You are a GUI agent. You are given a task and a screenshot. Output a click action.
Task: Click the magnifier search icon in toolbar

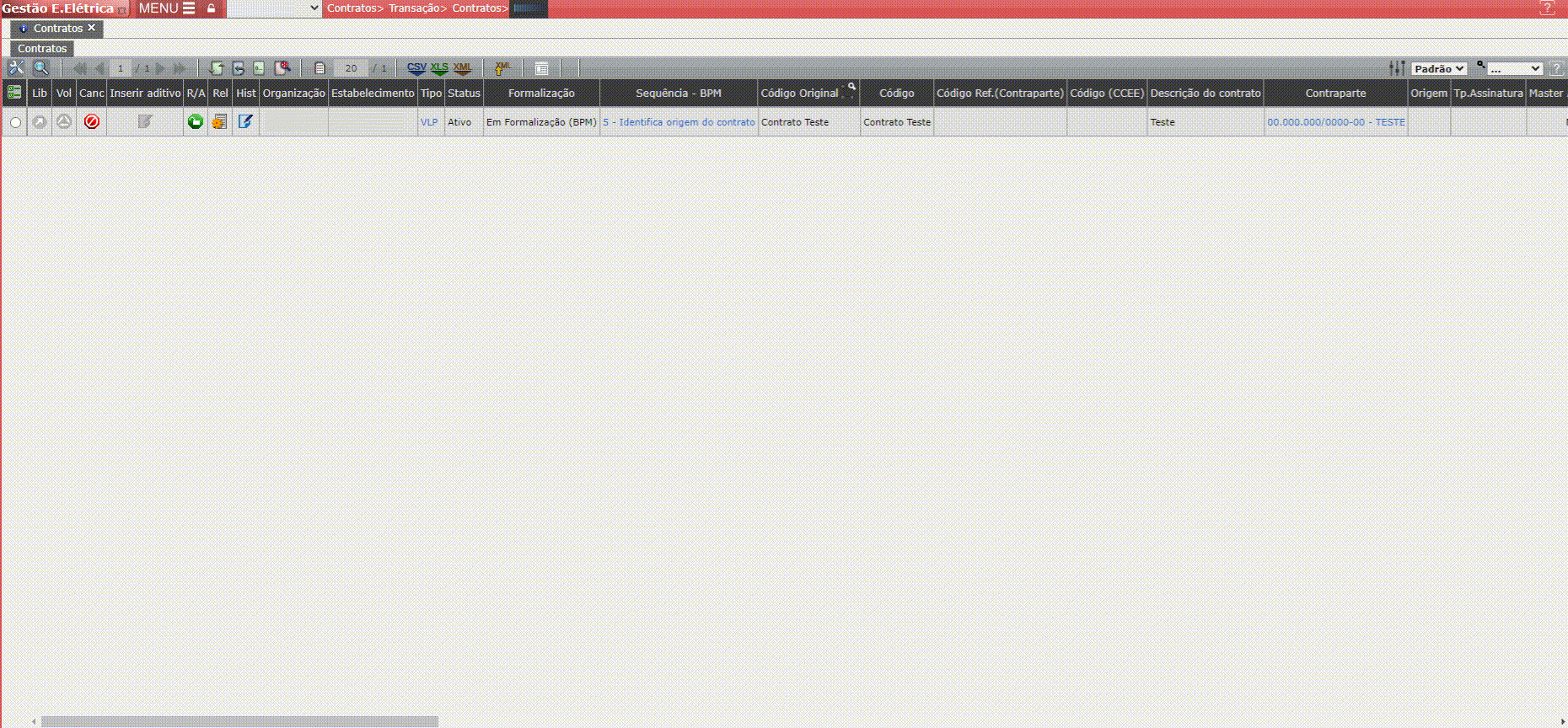[x=40, y=68]
